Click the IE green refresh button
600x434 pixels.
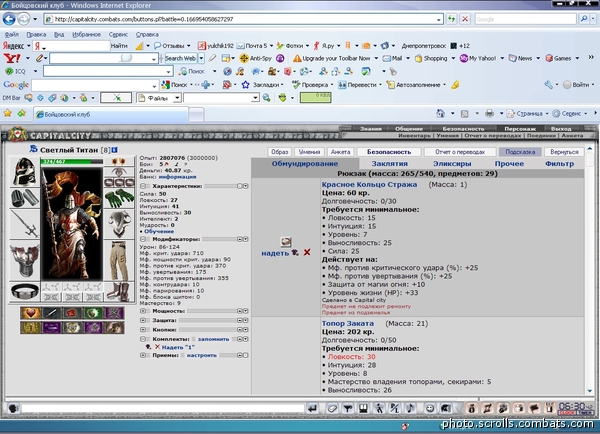(452, 19)
